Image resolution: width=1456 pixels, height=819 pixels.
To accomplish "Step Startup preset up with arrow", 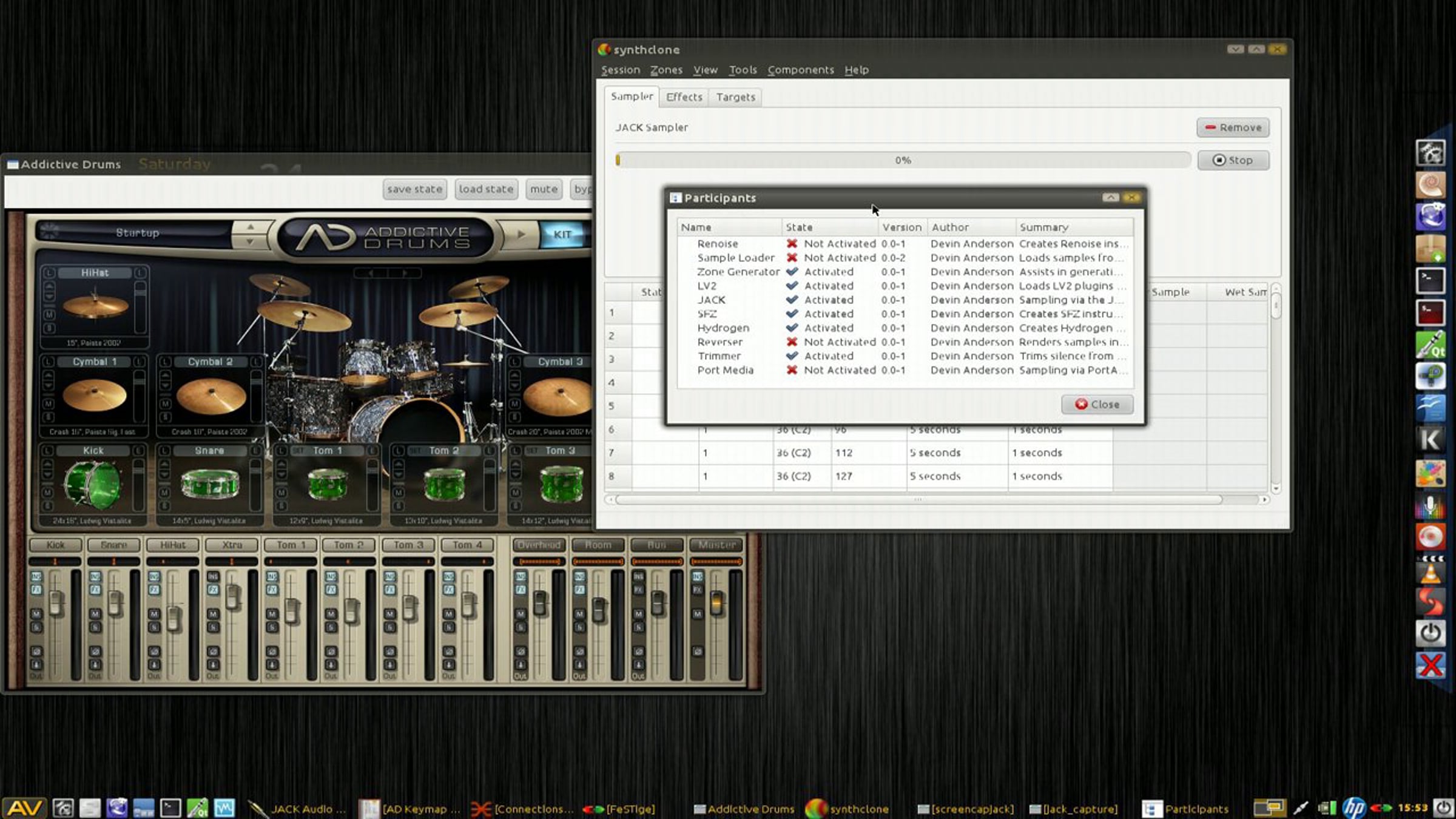I will 250,227.
